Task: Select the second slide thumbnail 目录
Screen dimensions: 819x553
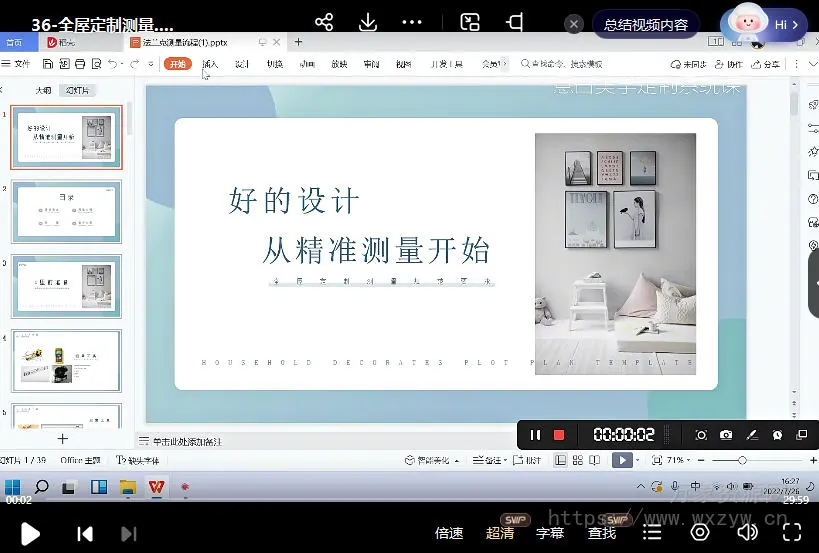Action: [x=66, y=212]
